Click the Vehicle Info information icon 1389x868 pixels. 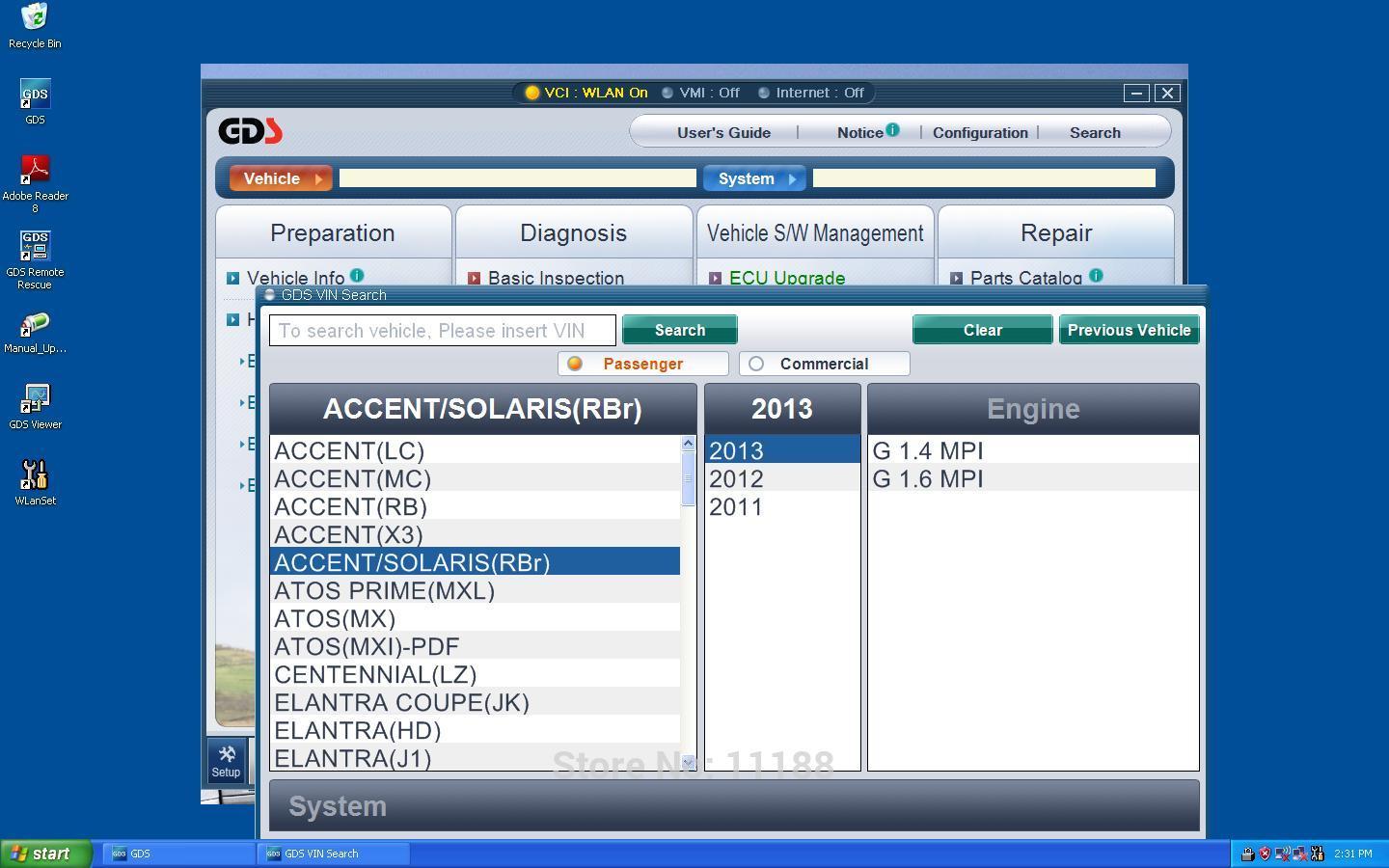click(x=357, y=275)
